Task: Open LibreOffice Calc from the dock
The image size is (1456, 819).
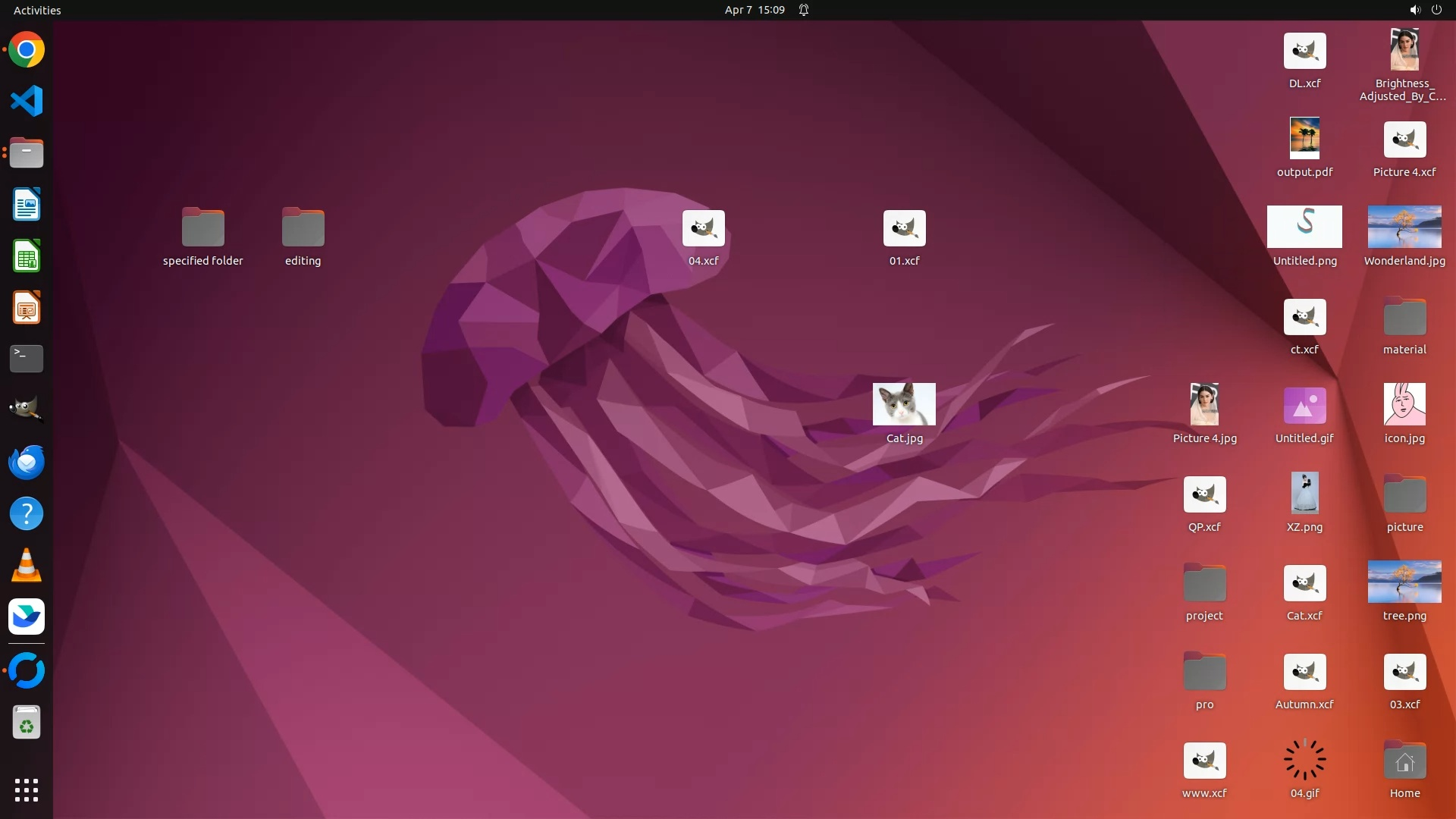Action: coord(27,256)
